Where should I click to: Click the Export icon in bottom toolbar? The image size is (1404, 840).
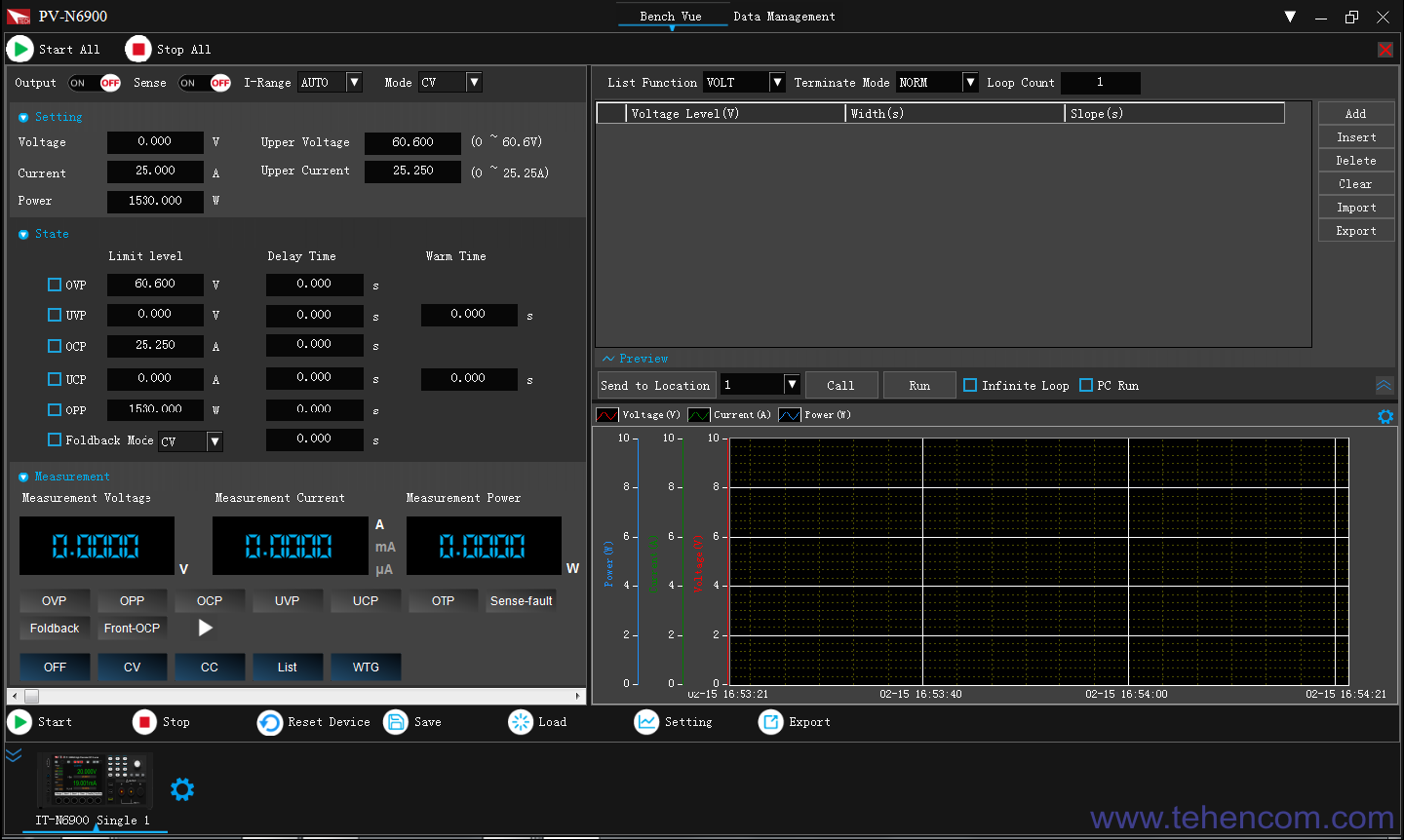pyautogui.click(x=770, y=722)
